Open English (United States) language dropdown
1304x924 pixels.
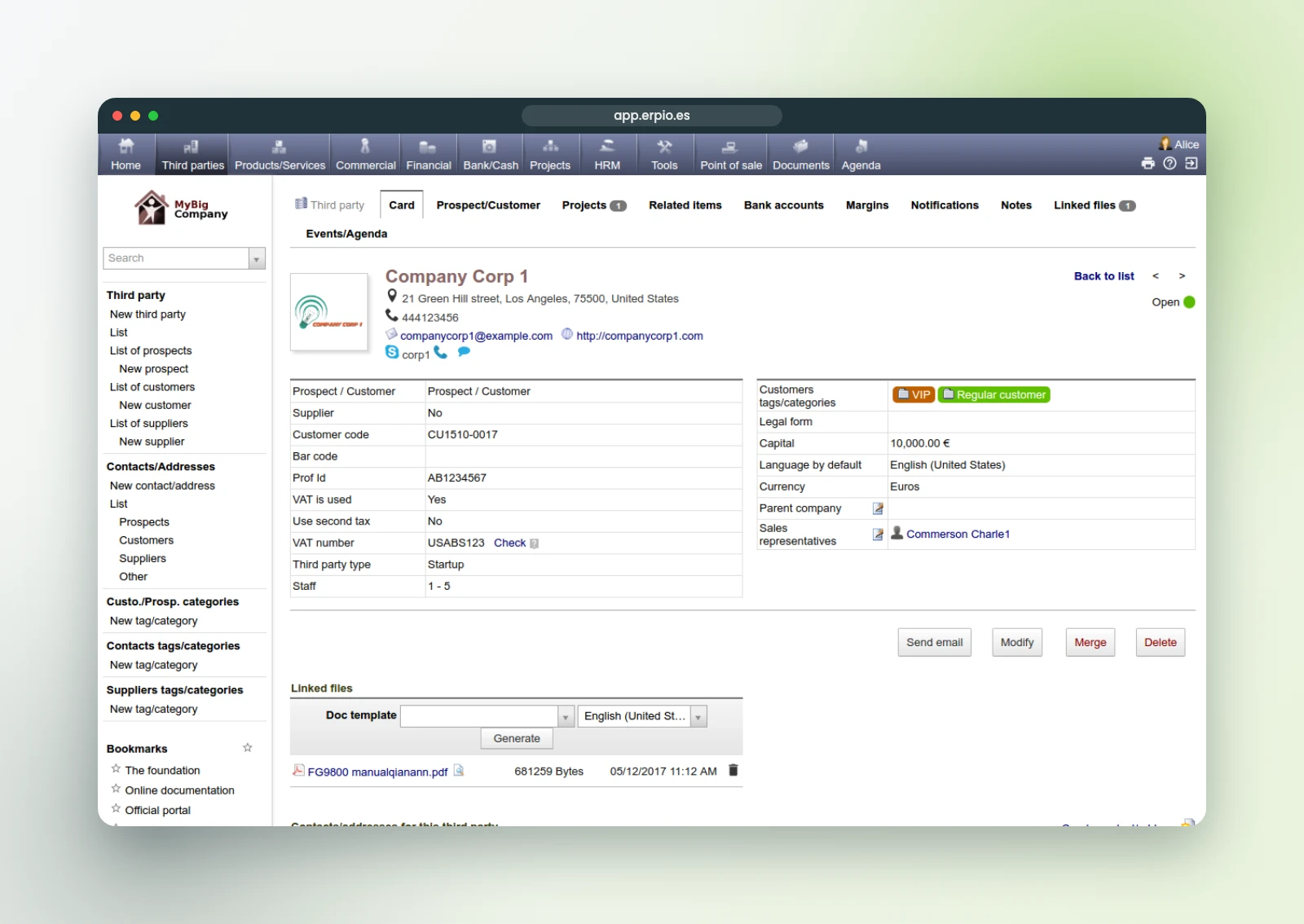(642, 716)
